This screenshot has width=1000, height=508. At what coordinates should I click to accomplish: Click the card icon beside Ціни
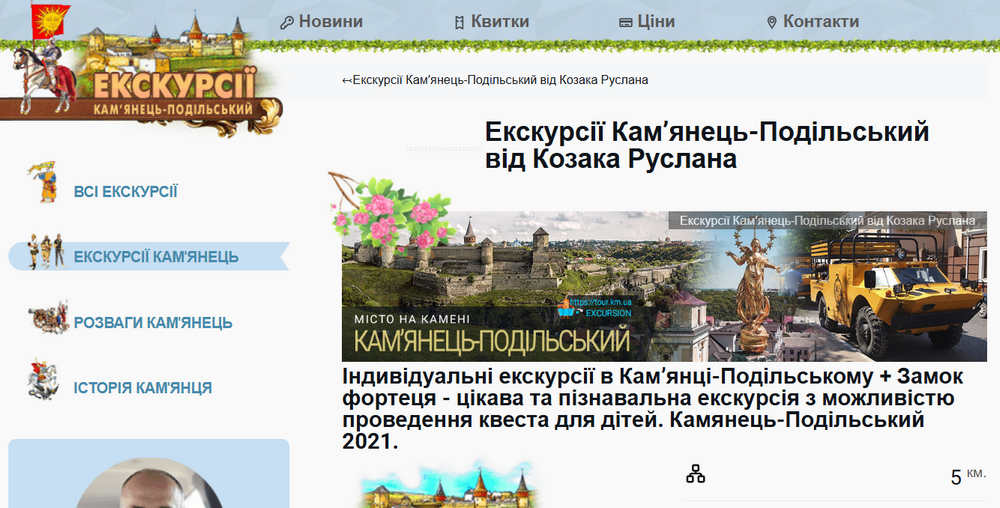(626, 23)
